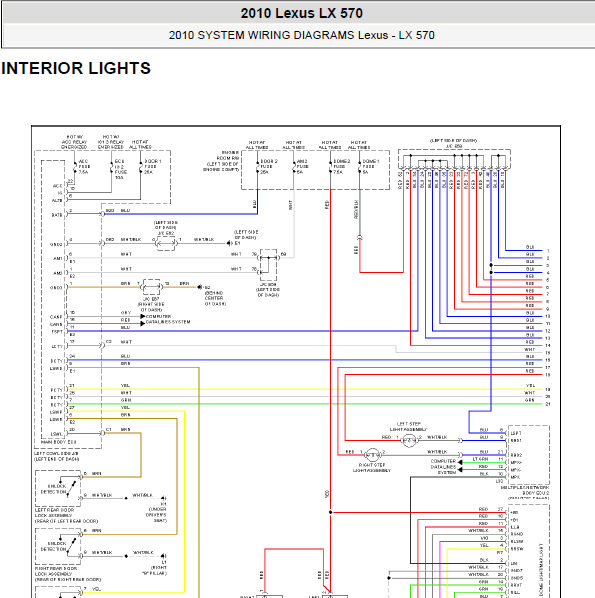Click the L1 ground symbol at right B pillar

[163, 556]
